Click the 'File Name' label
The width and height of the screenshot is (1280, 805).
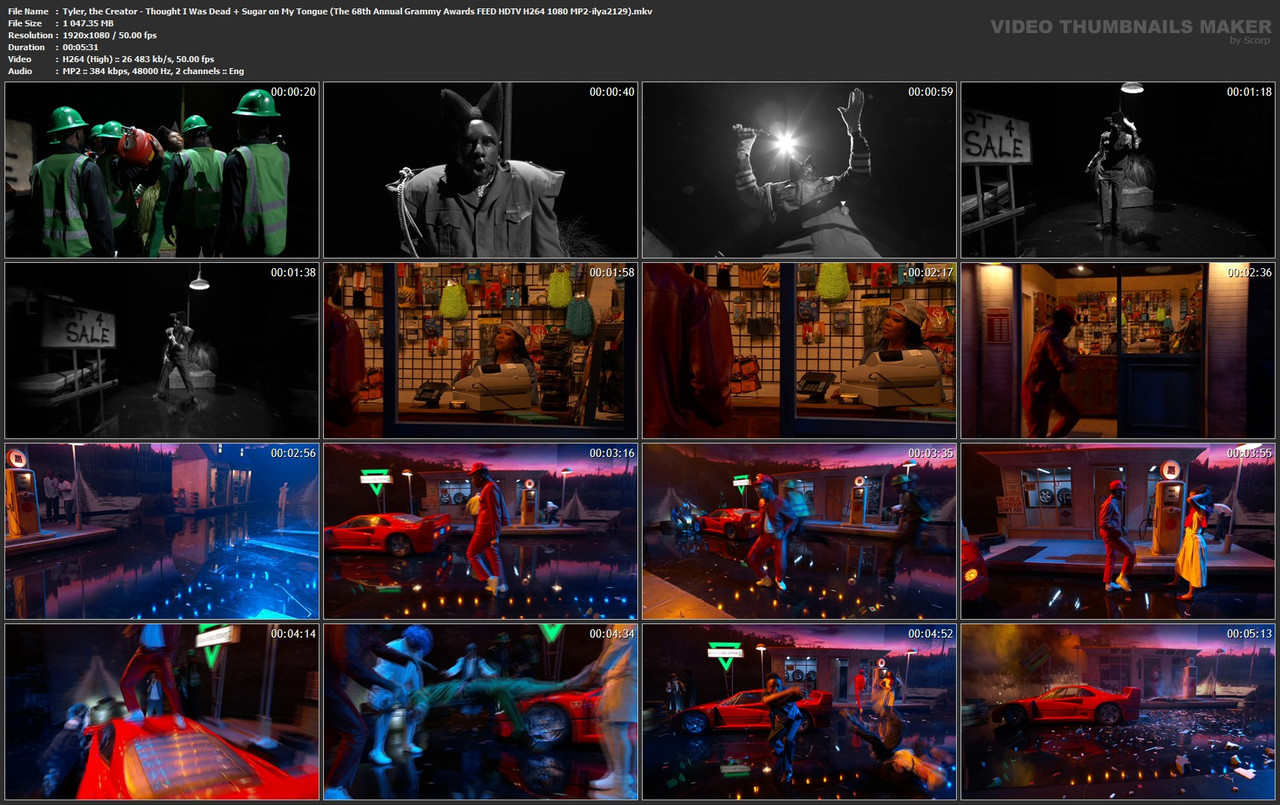(x=27, y=11)
